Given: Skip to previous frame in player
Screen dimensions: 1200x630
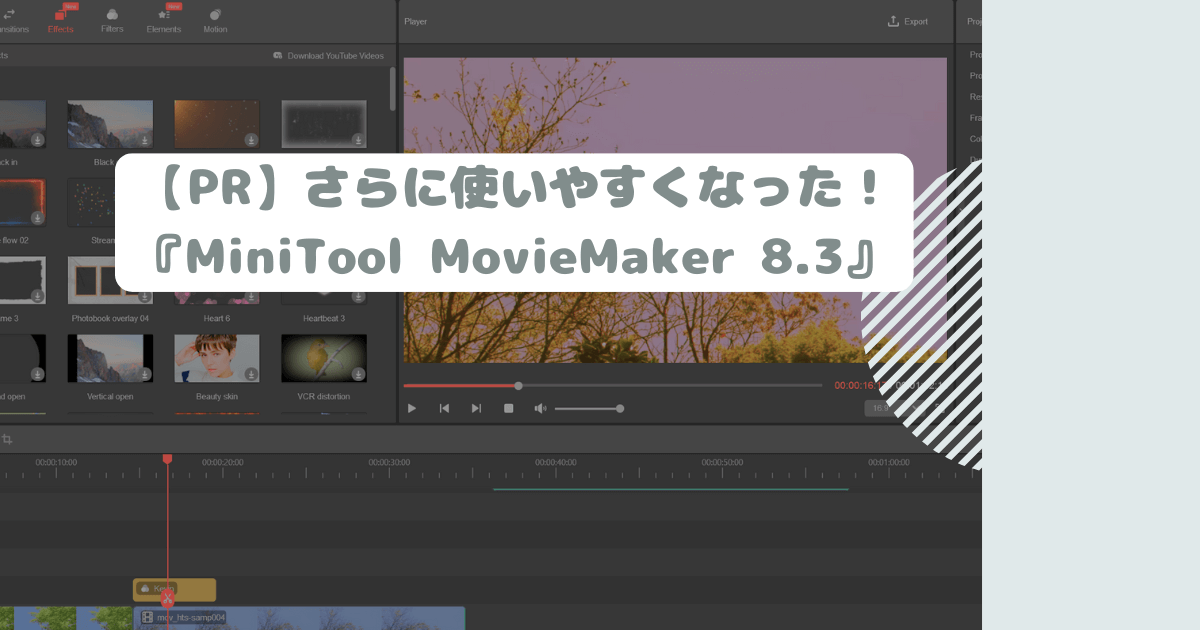Looking at the screenshot, I should [444, 408].
